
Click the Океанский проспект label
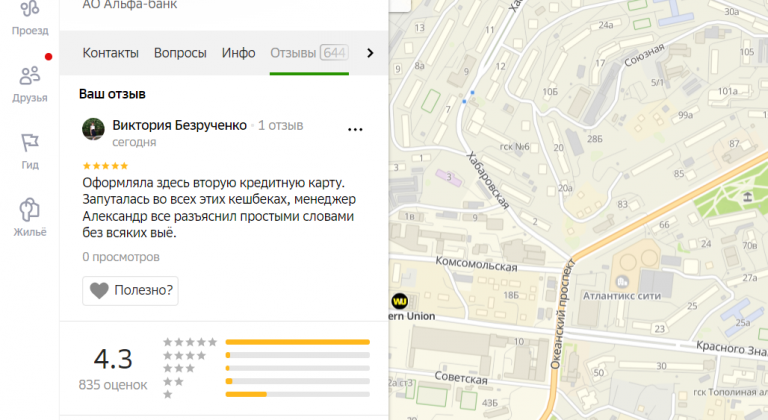562,314
